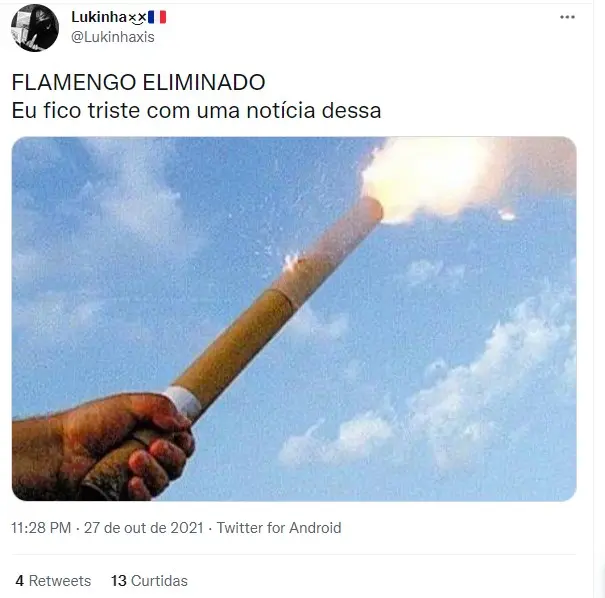Click the white tape band on the firework

(183, 402)
